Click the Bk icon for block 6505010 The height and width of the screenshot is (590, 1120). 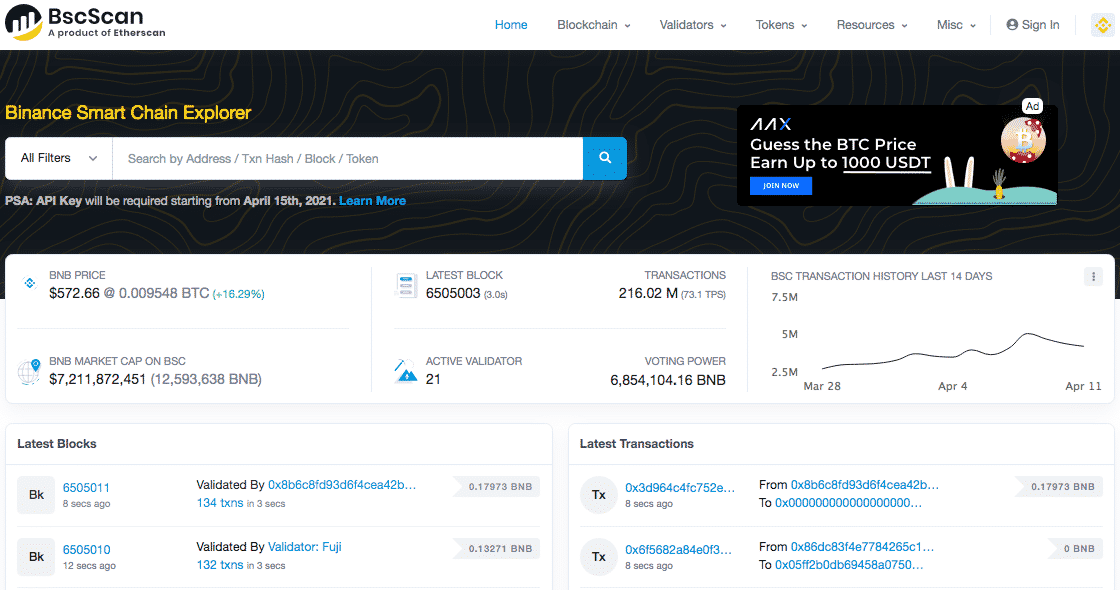pyautogui.click(x=36, y=557)
